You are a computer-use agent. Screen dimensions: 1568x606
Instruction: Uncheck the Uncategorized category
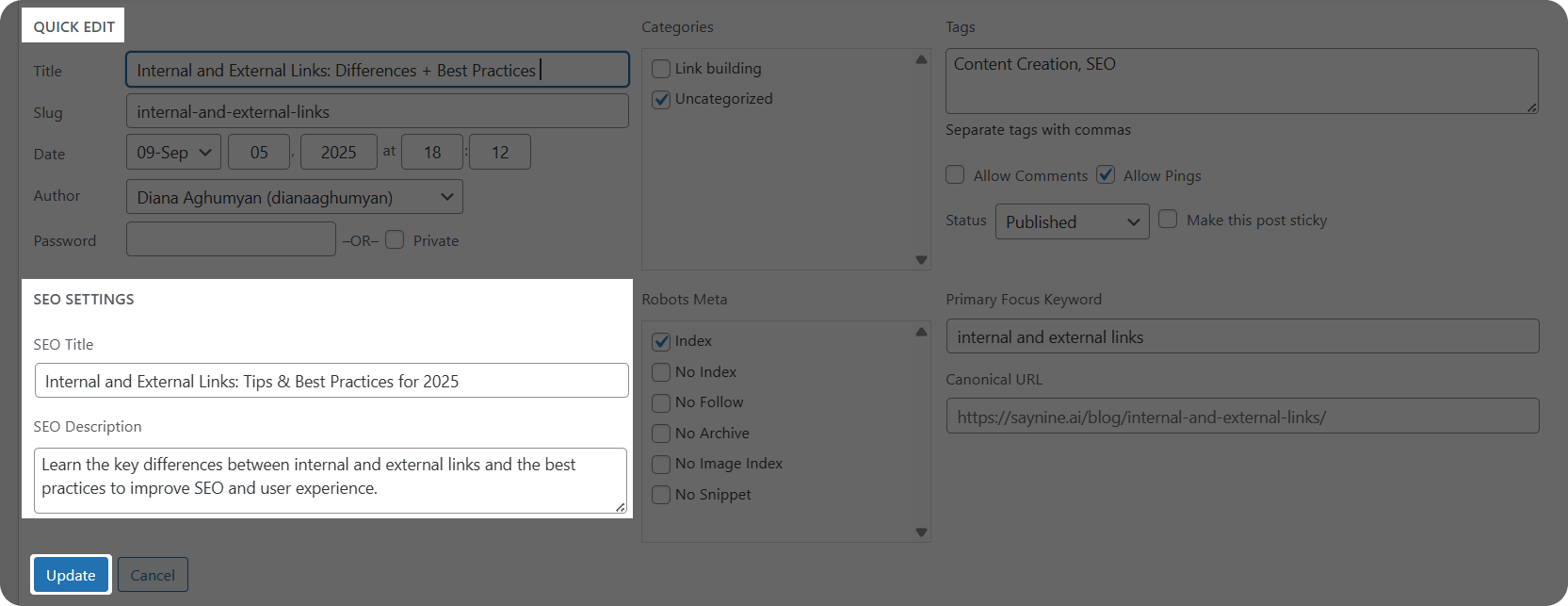point(661,99)
